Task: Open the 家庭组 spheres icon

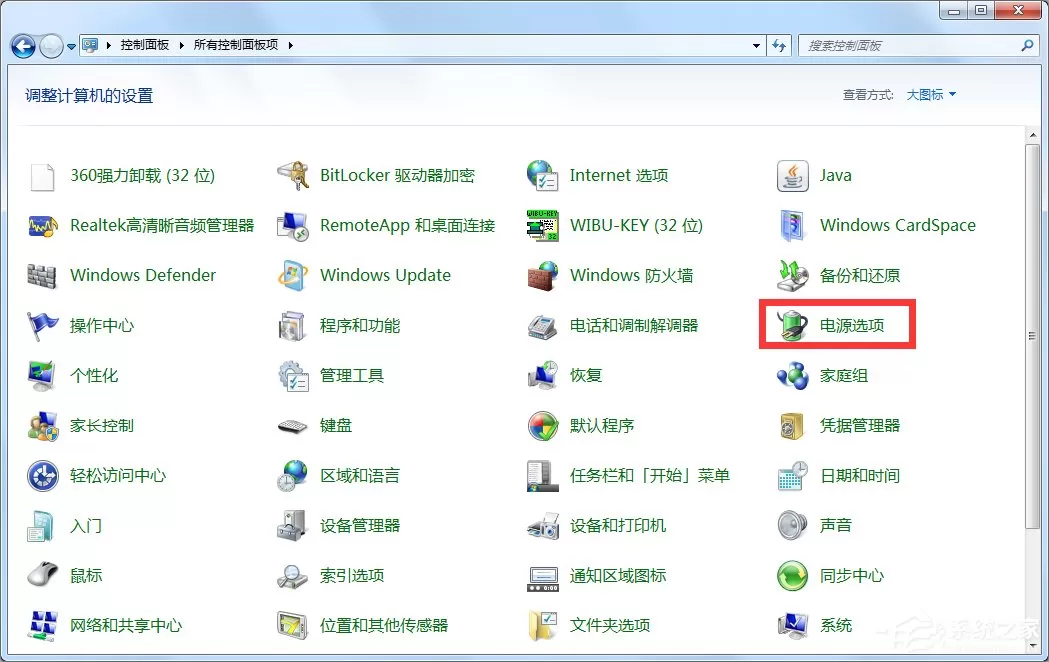Action: click(793, 376)
